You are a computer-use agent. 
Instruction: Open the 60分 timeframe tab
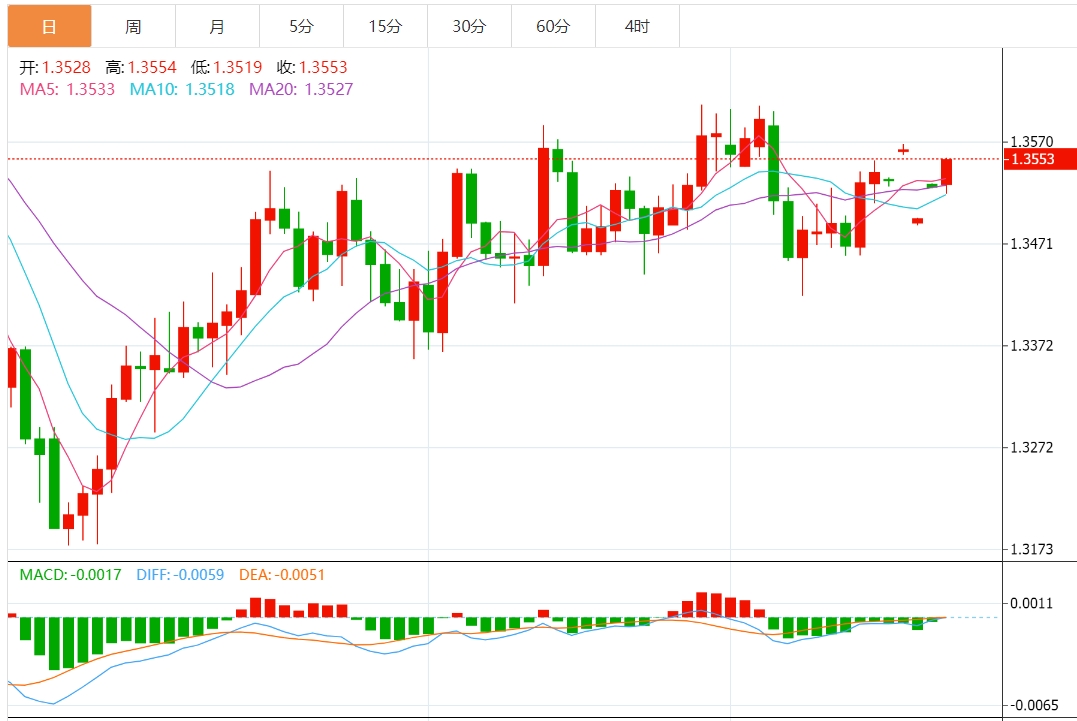click(x=553, y=26)
